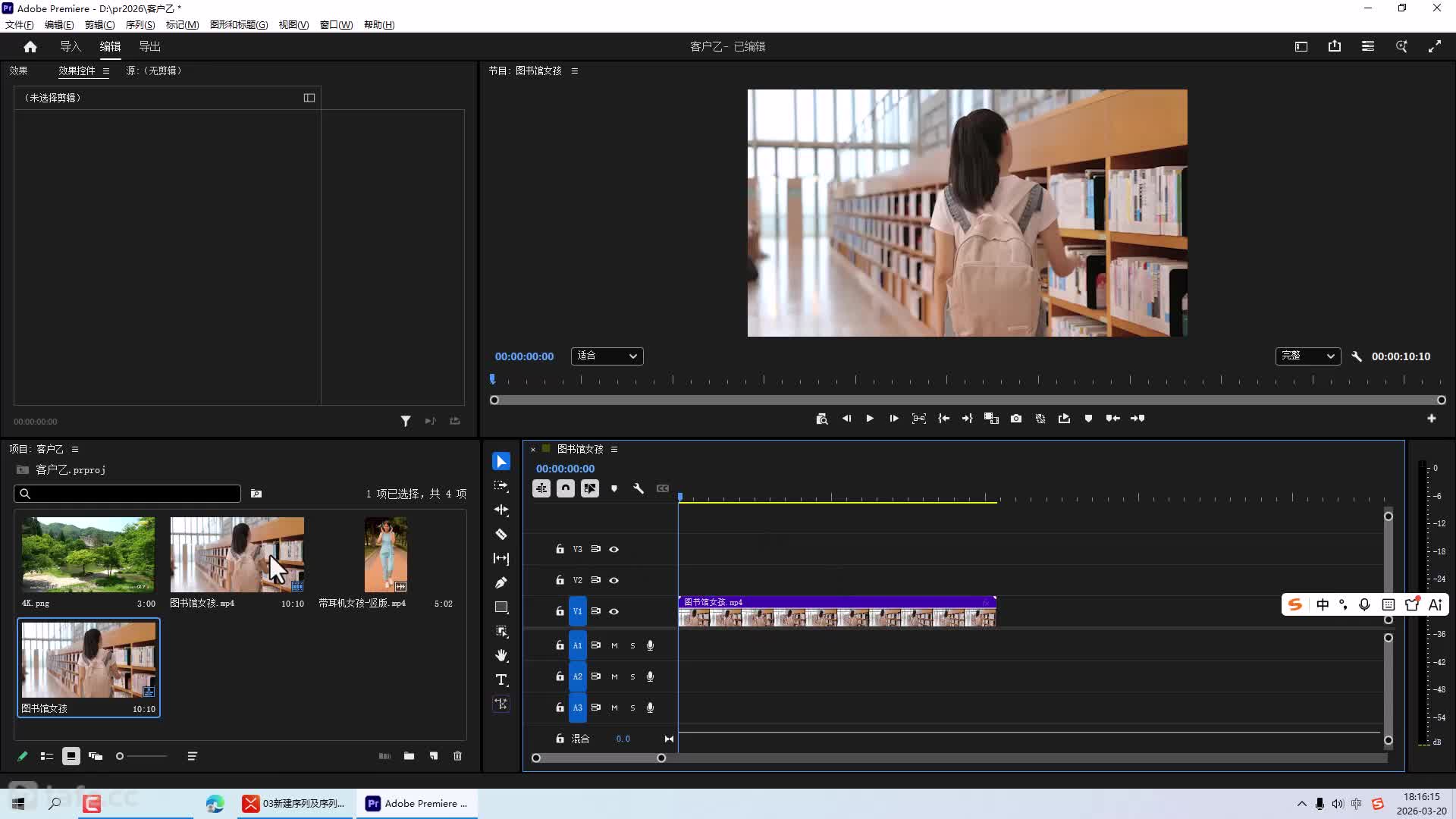1456x819 pixels.
Task: Click the Add Marker button in program monitor
Action: pyautogui.click(x=1088, y=419)
